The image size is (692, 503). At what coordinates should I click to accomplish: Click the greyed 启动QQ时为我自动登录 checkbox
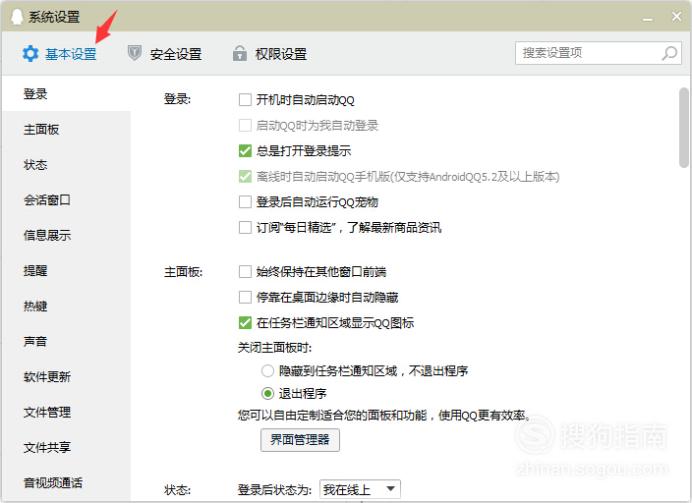pyautogui.click(x=245, y=125)
